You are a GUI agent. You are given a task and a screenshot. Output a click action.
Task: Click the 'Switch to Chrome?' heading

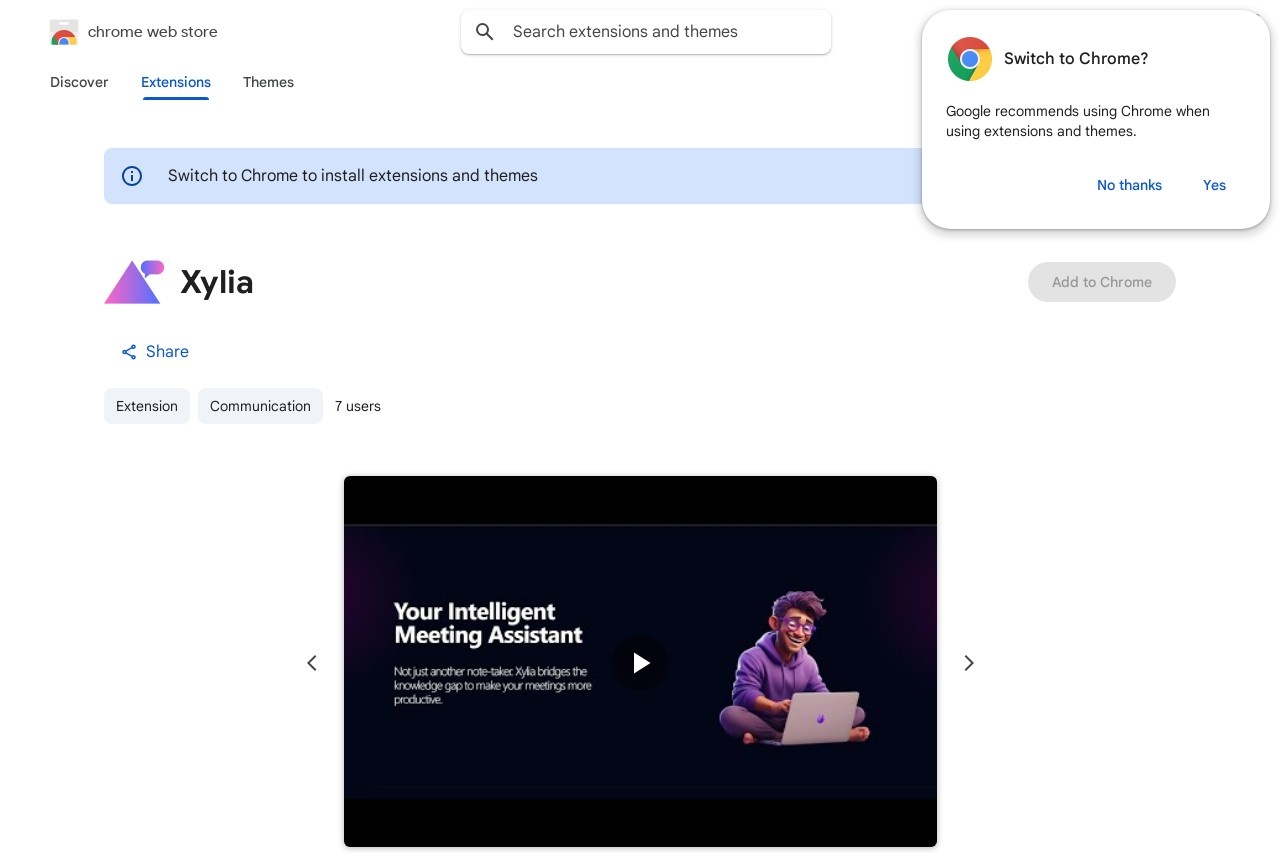1076,59
